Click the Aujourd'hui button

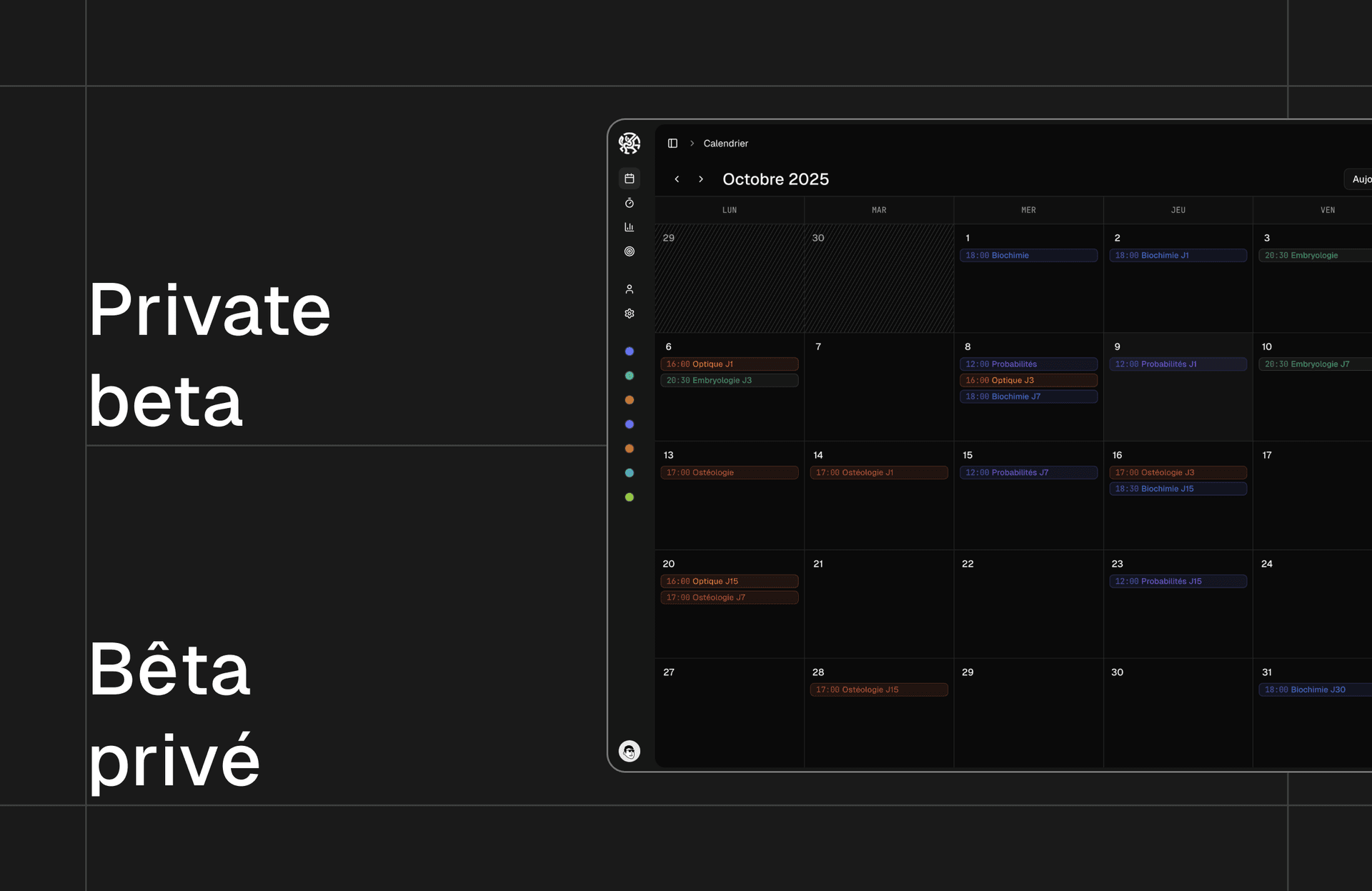pyautogui.click(x=1360, y=179)
